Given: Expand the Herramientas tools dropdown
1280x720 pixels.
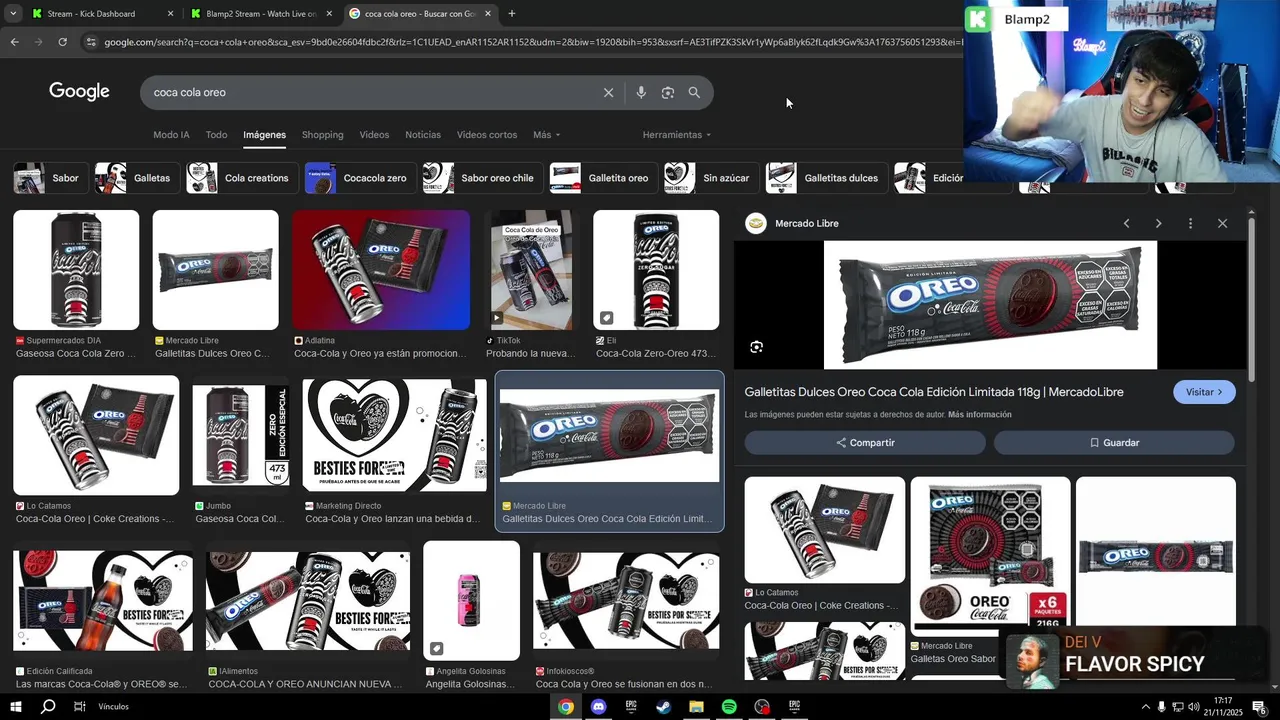Looking at the screenshot, I should 677,135.
